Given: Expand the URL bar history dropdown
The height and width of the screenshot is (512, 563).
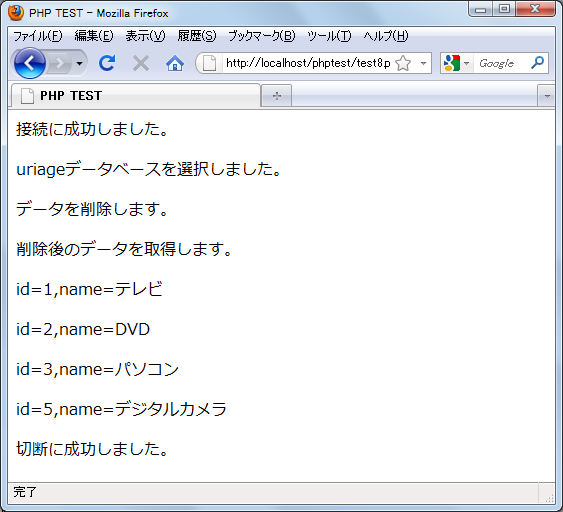Looking at the screenshot, I should (x=423, y=64).
